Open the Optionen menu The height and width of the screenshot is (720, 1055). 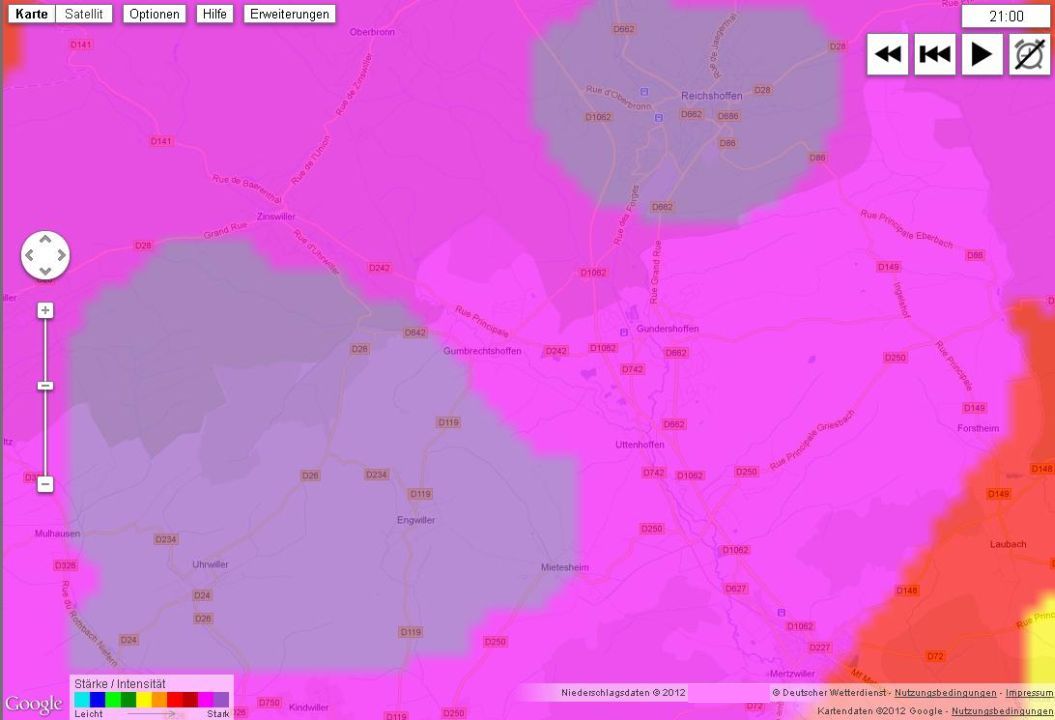[x=154, y=14]
